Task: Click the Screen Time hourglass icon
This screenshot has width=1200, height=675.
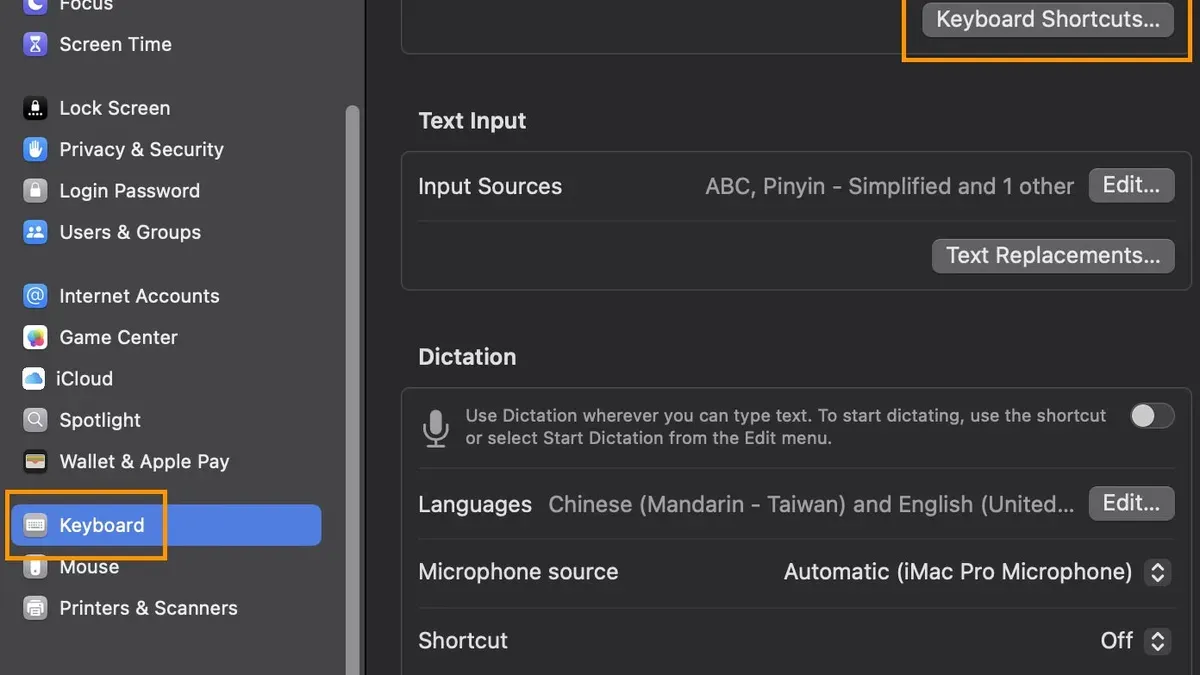Action: coord(36,44)
